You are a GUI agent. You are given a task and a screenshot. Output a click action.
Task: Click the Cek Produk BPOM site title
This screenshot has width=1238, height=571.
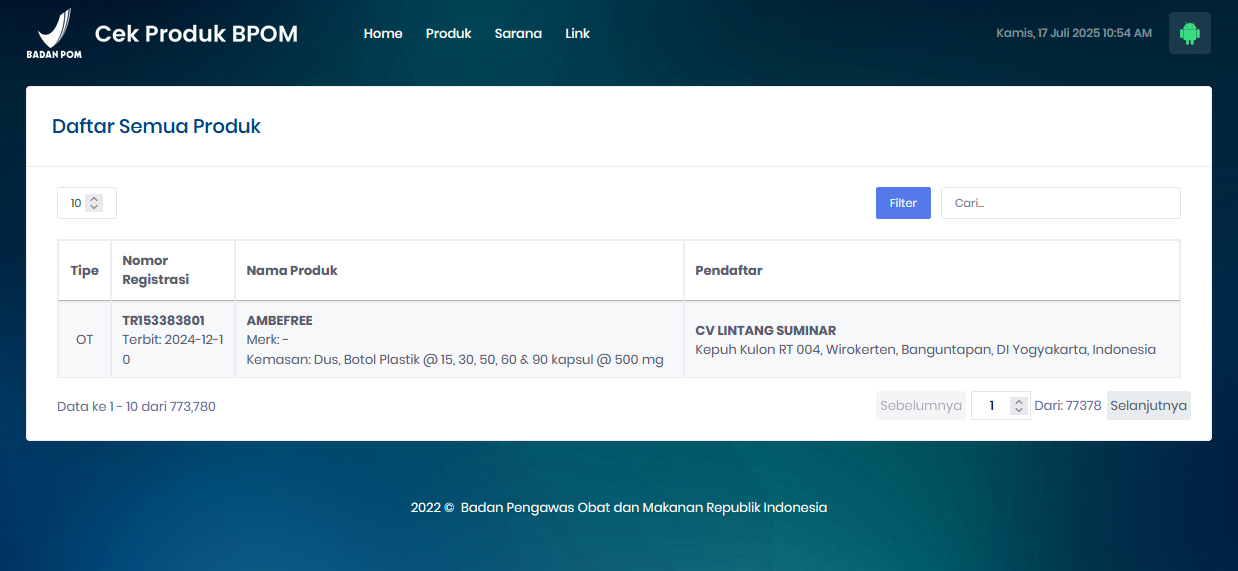pos(196,34)
